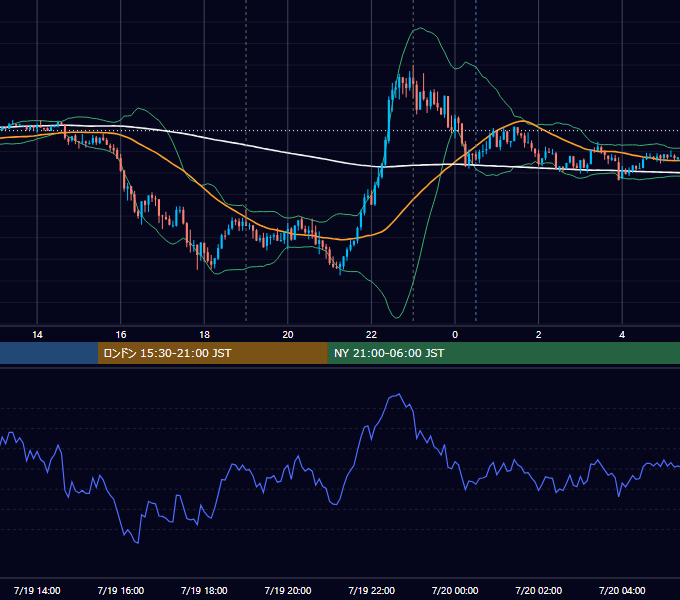Click the hour label 20 on price chart axis
Screen dimensions: 680x600
(x=288, y=335)
